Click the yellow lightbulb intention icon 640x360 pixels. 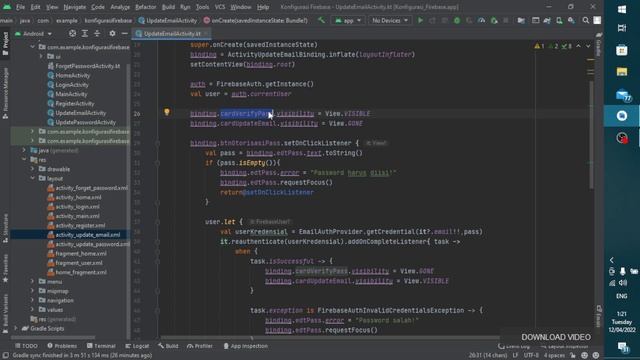[167, 112]
